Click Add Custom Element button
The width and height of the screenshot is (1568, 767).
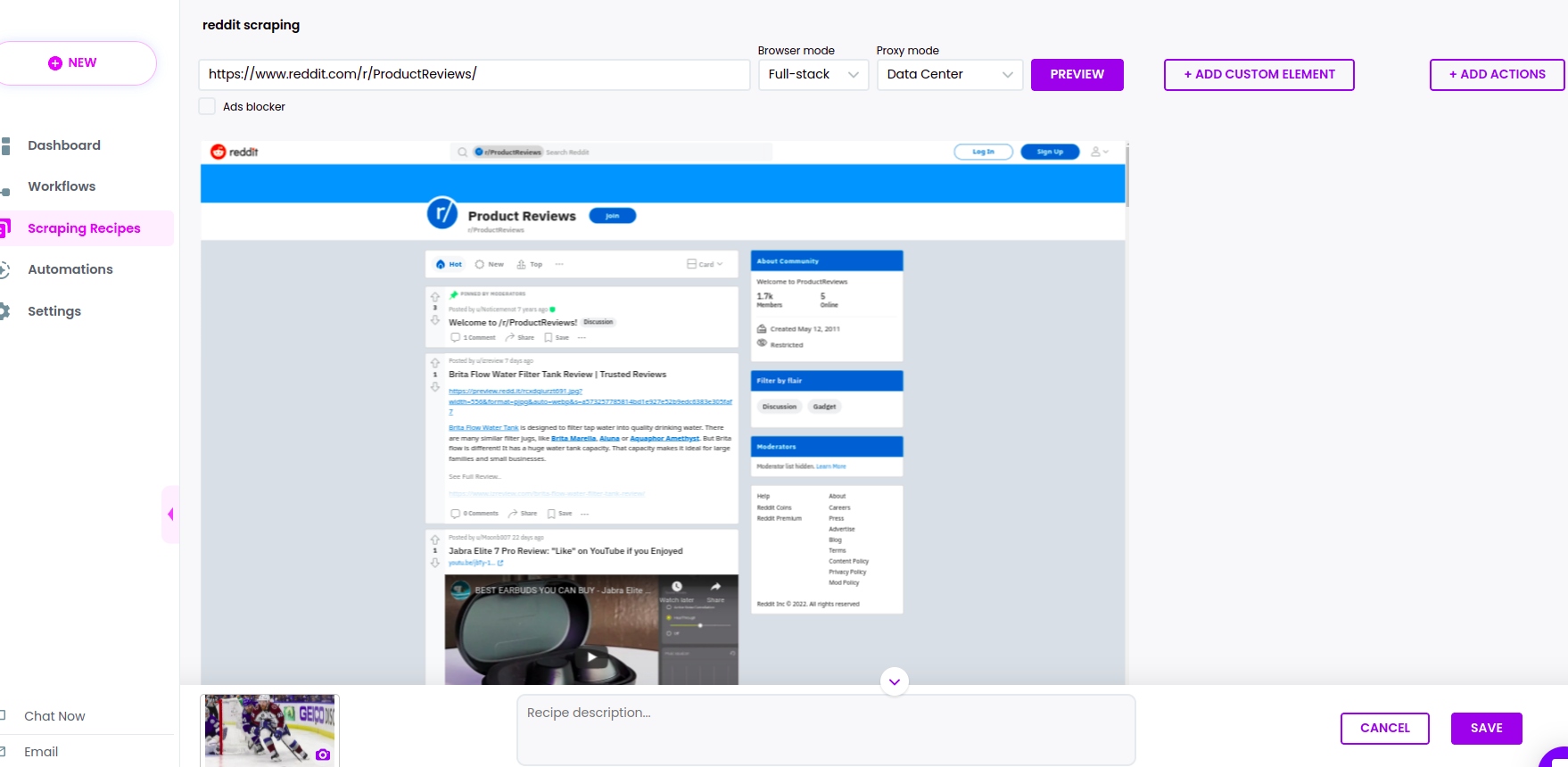click(1259, 74)
